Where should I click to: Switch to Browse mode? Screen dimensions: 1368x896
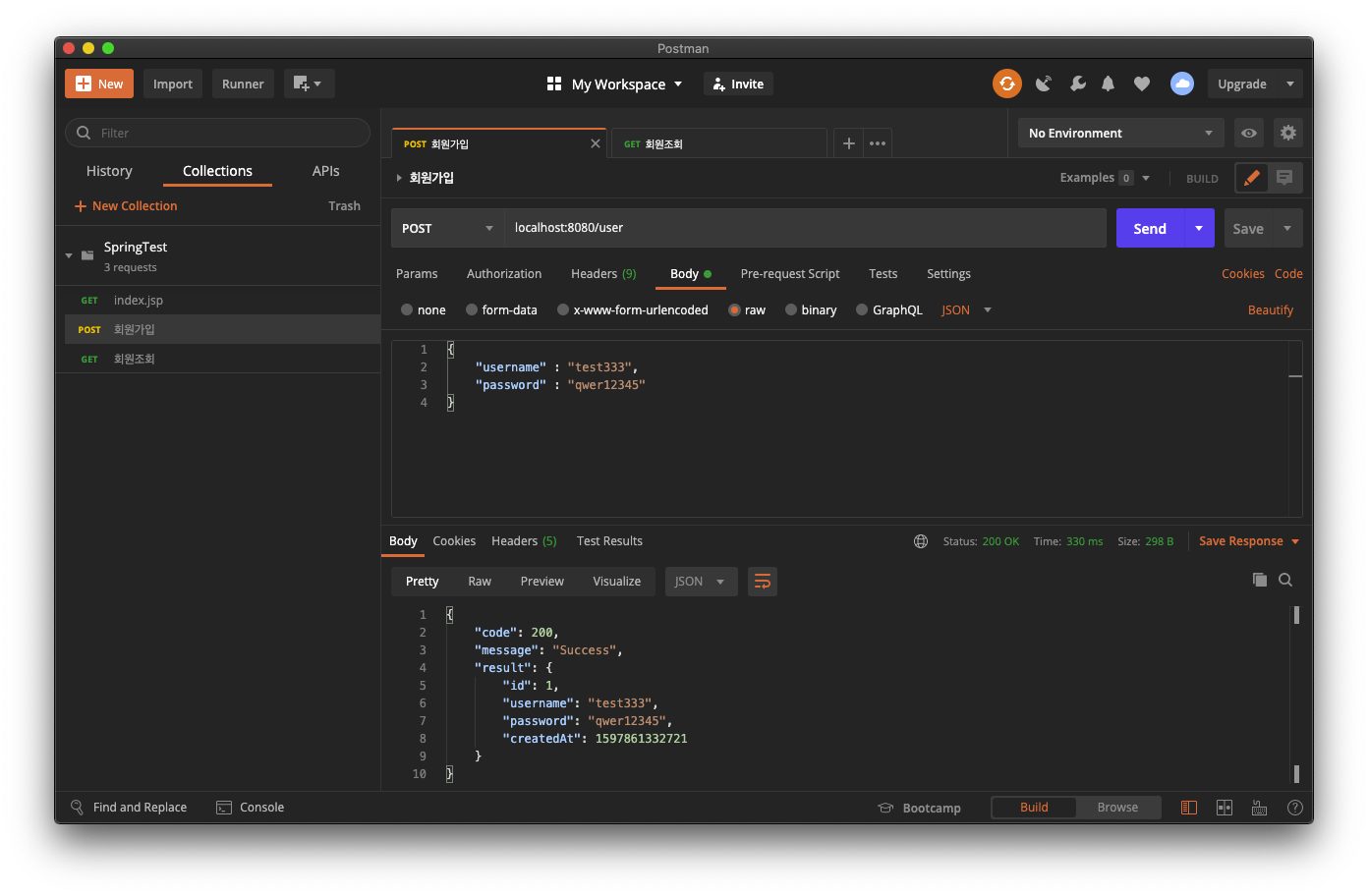point(1118,808)
